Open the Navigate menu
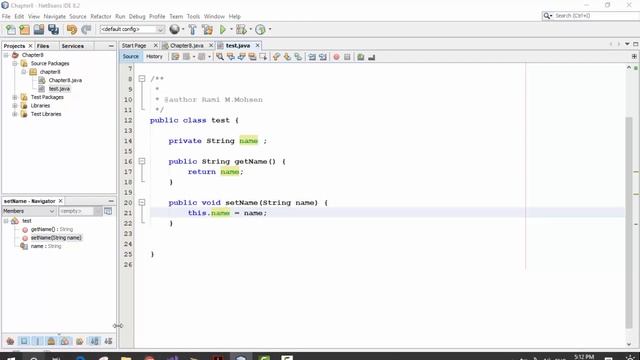Image resolution: width=640 pixels, height=360 pixels. (x=55, y=16)
